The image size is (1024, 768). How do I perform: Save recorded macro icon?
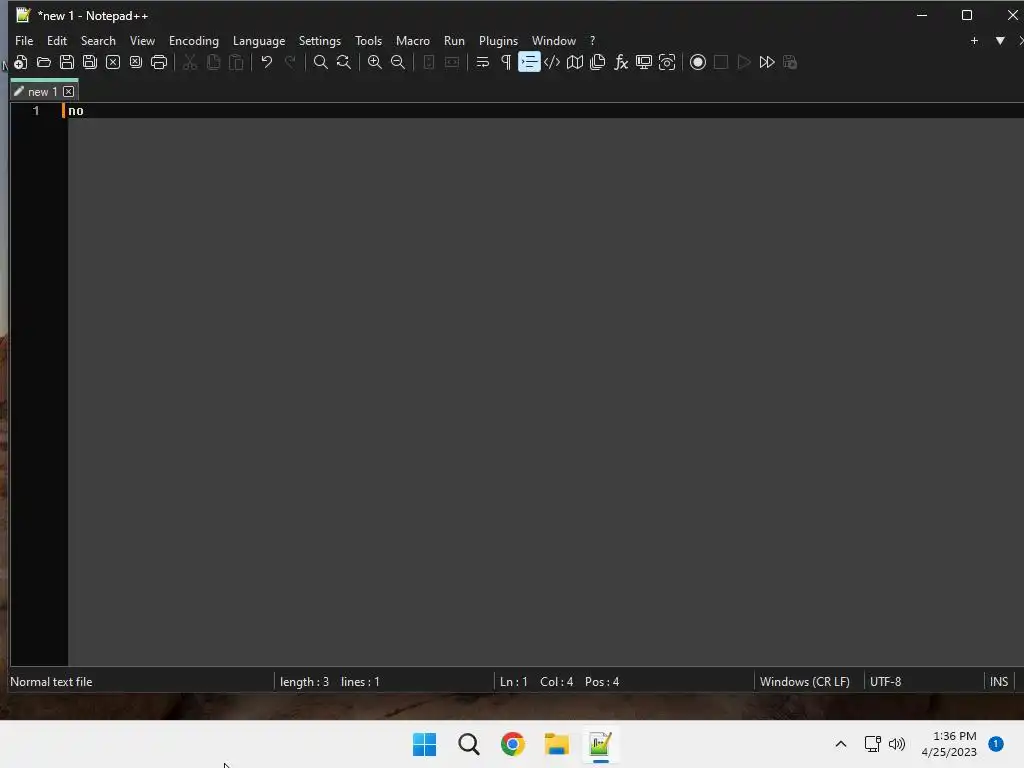coord(790,63)
